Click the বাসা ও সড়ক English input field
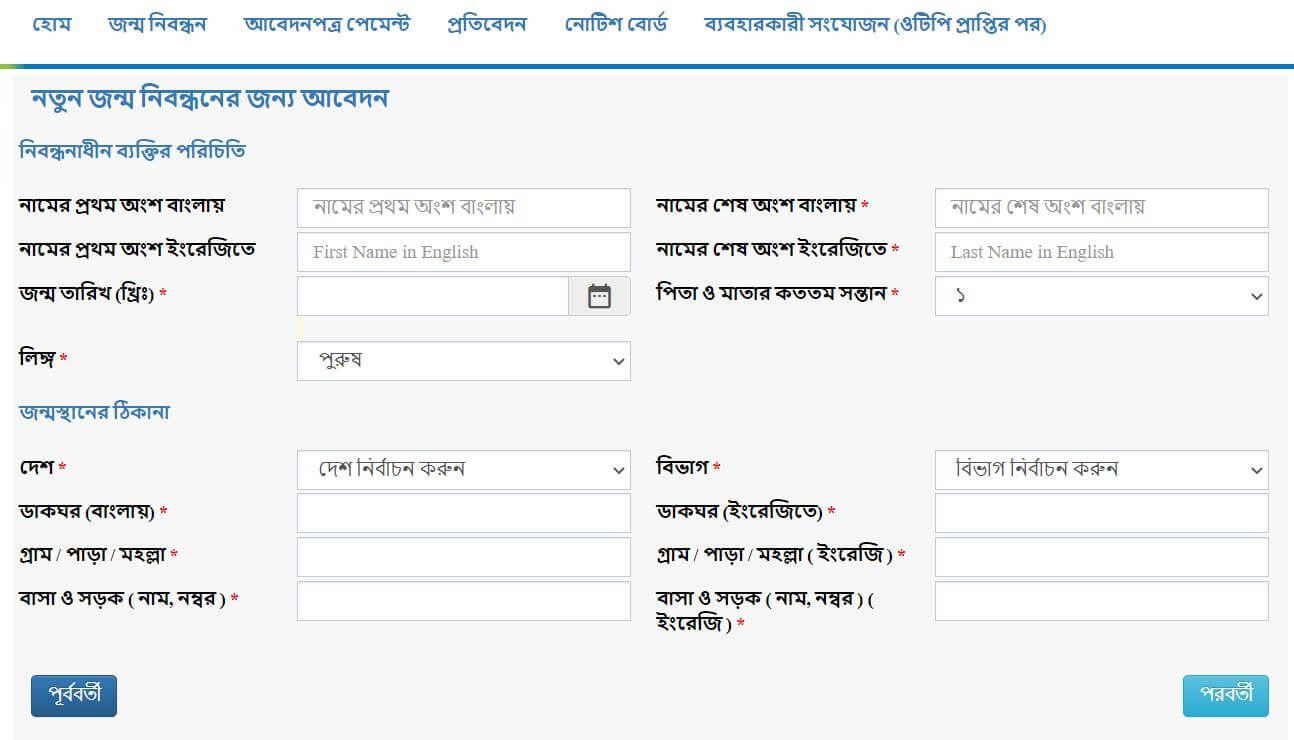The height and width of the screenshot is (740, 1294). (x=1100, y=600)
